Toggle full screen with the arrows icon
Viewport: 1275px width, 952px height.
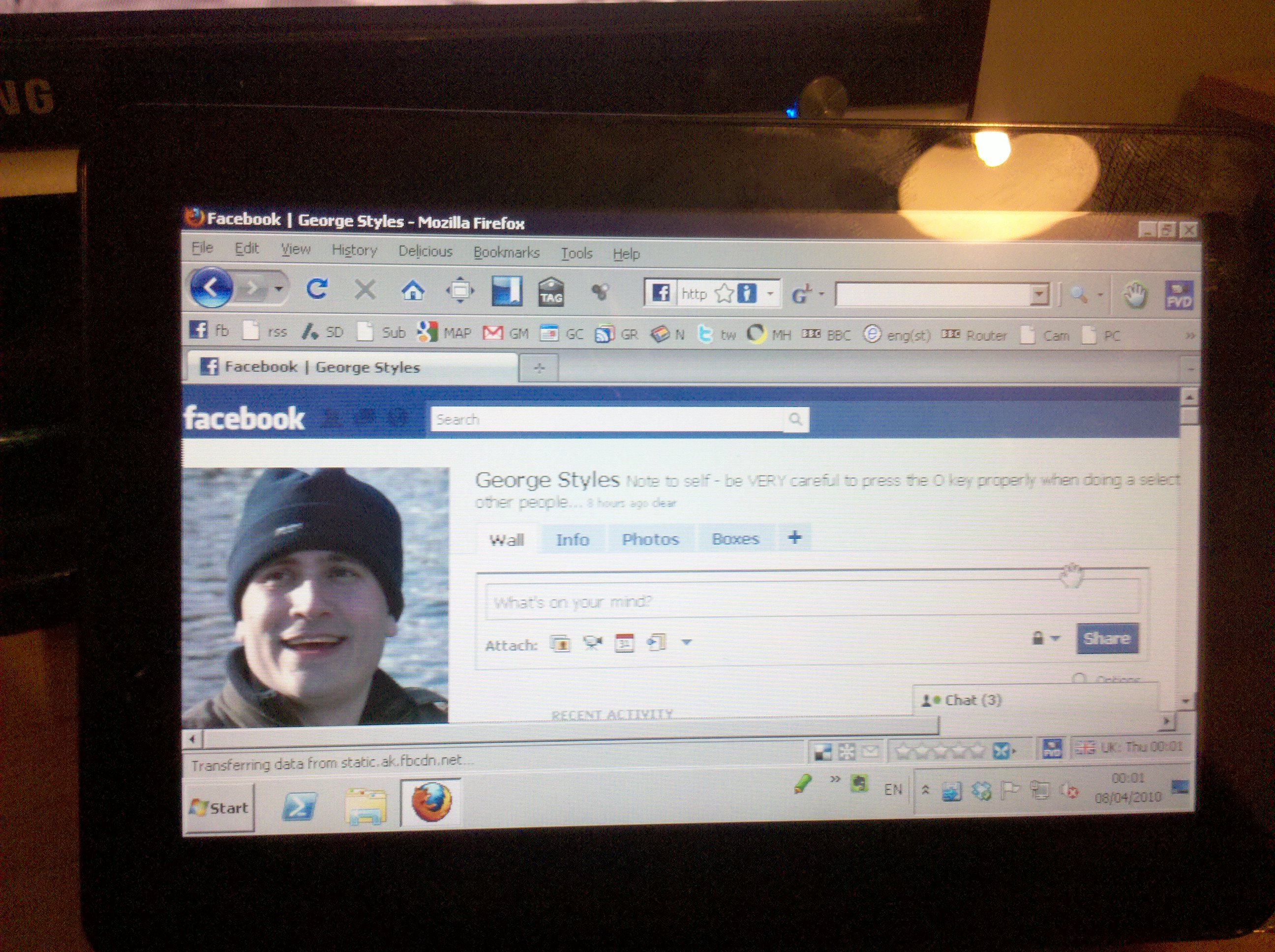point(460,291)
